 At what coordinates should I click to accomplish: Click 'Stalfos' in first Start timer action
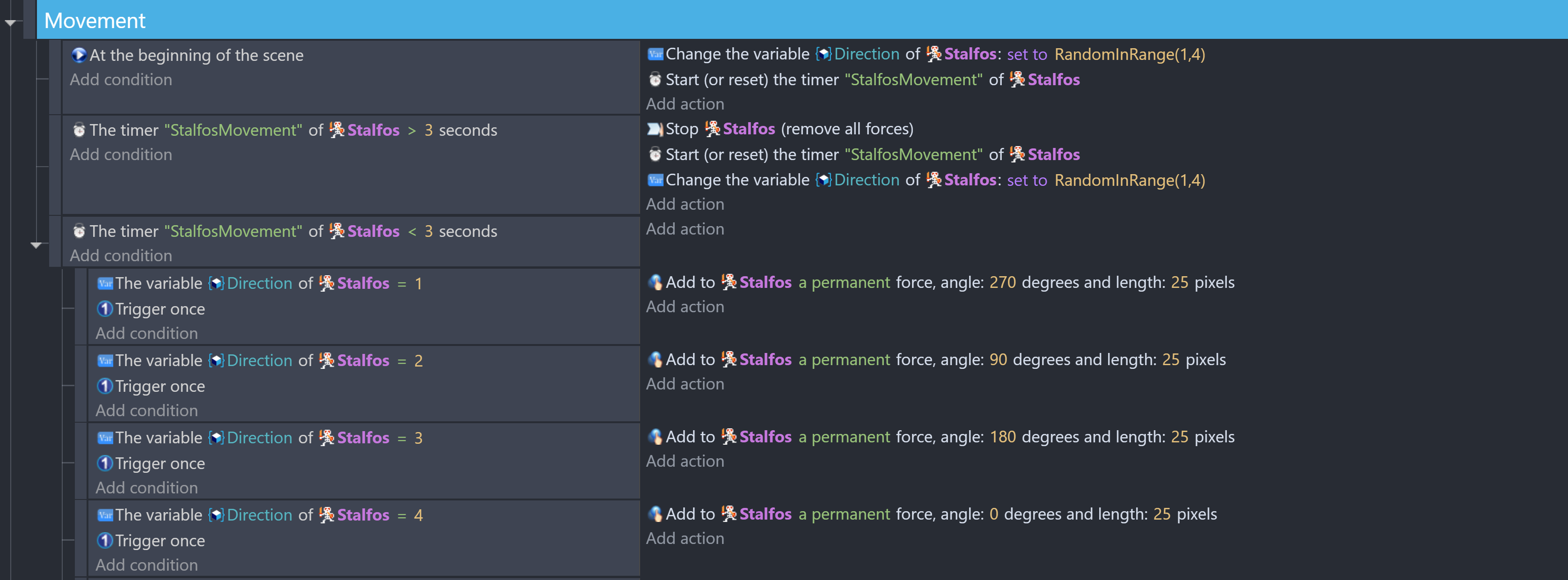click(1054, 80)
